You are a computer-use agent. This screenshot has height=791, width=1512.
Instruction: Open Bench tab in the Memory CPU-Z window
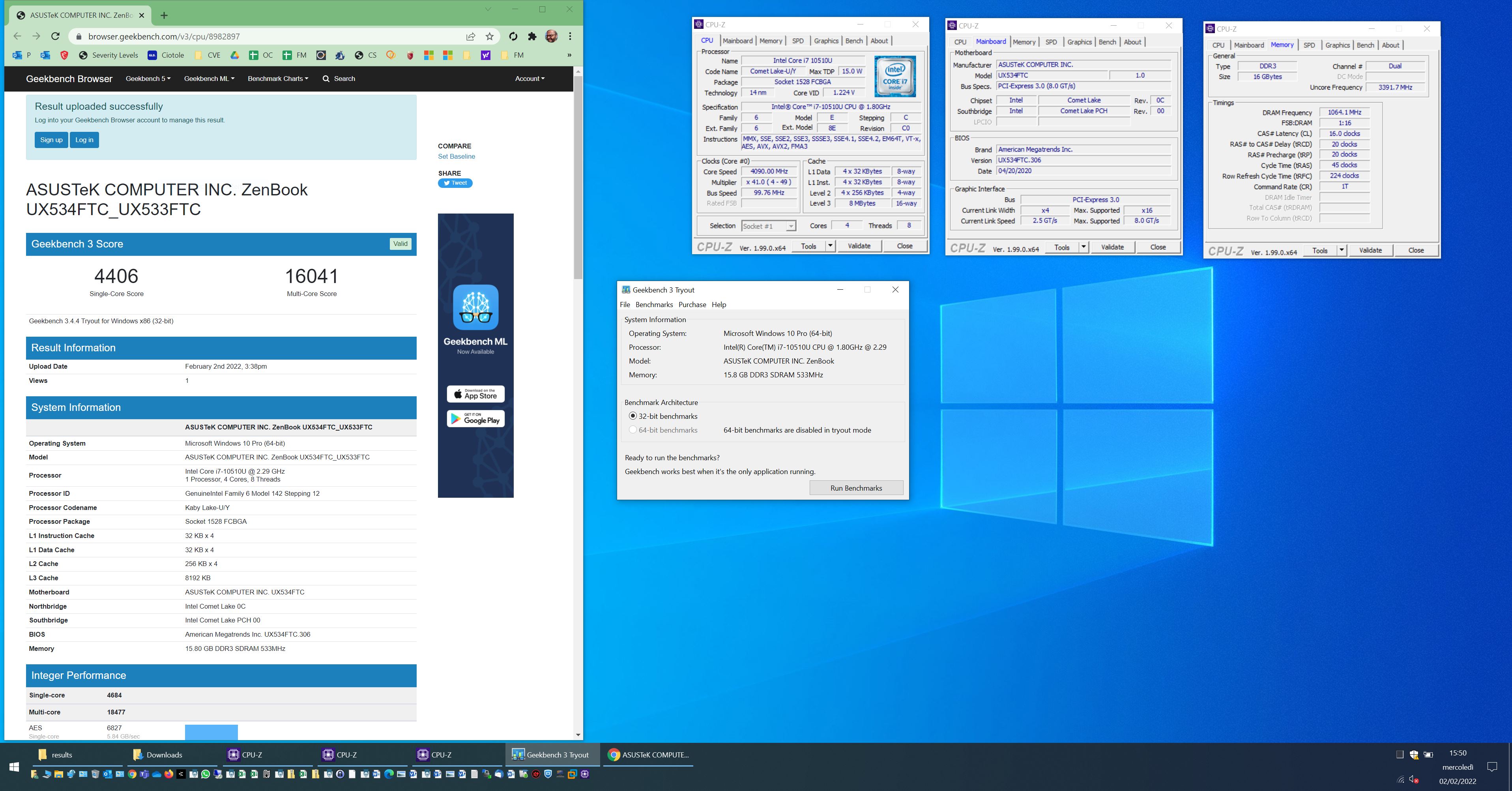click(1365, 45)
